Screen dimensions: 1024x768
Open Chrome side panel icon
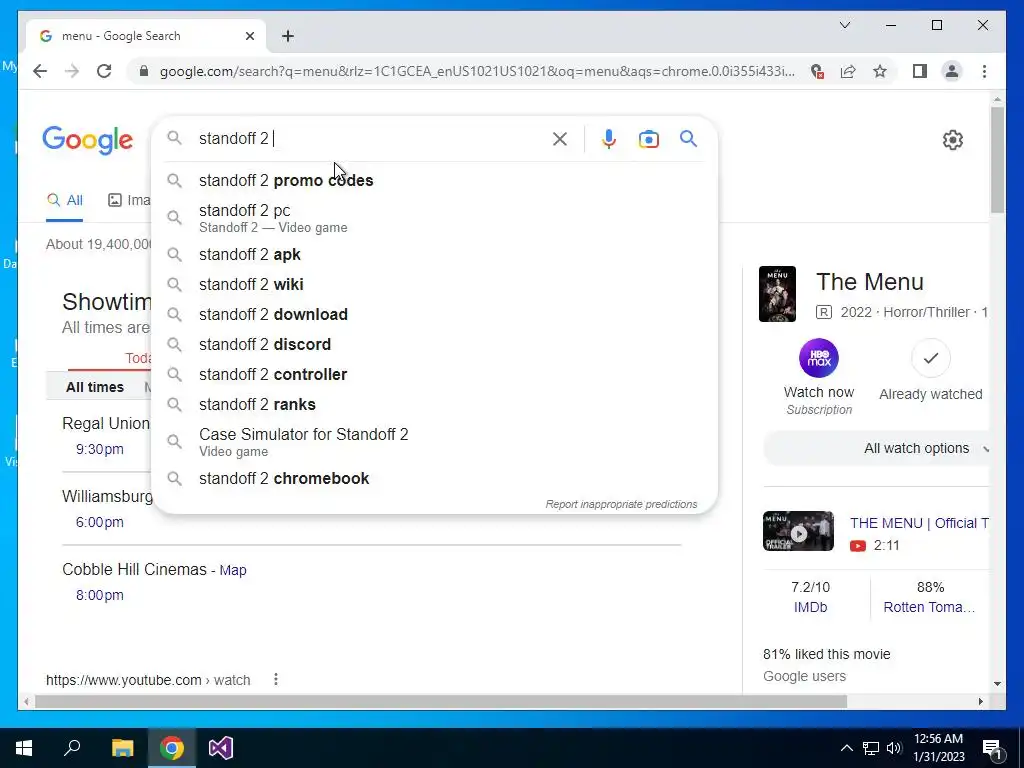coord(920,71)
